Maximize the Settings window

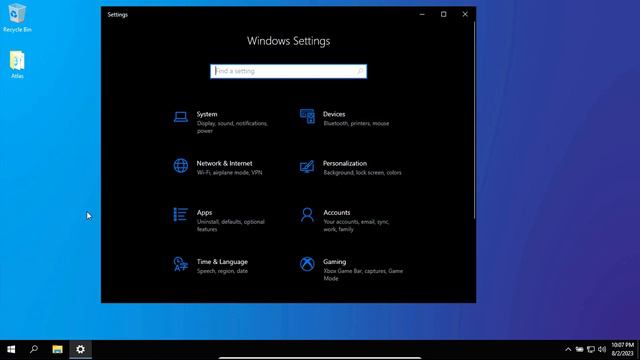tap(444, 14)
